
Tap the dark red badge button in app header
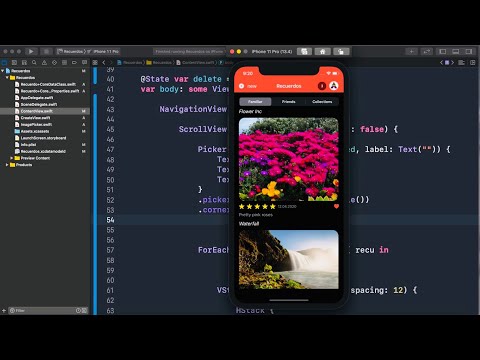322,86
